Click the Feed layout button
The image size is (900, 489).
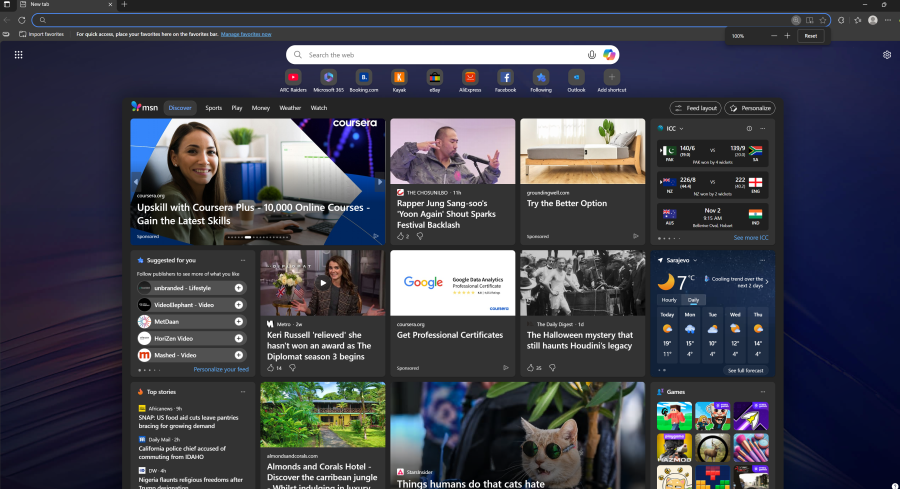695,108
